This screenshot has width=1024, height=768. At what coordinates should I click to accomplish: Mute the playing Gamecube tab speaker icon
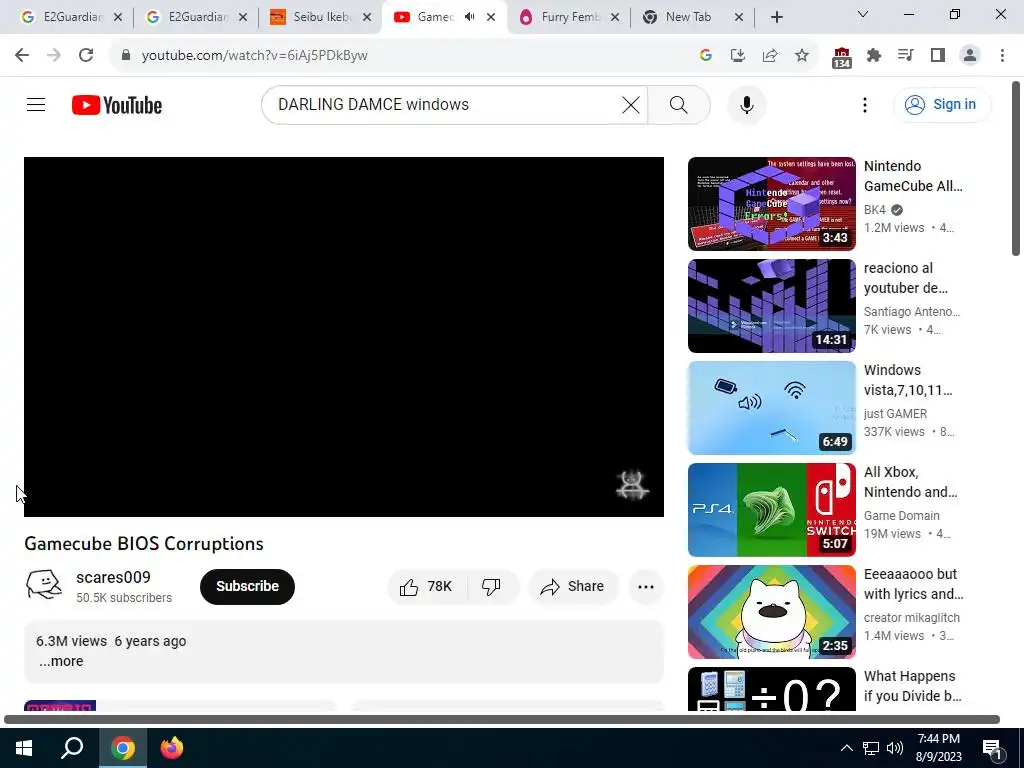point(470,17)
